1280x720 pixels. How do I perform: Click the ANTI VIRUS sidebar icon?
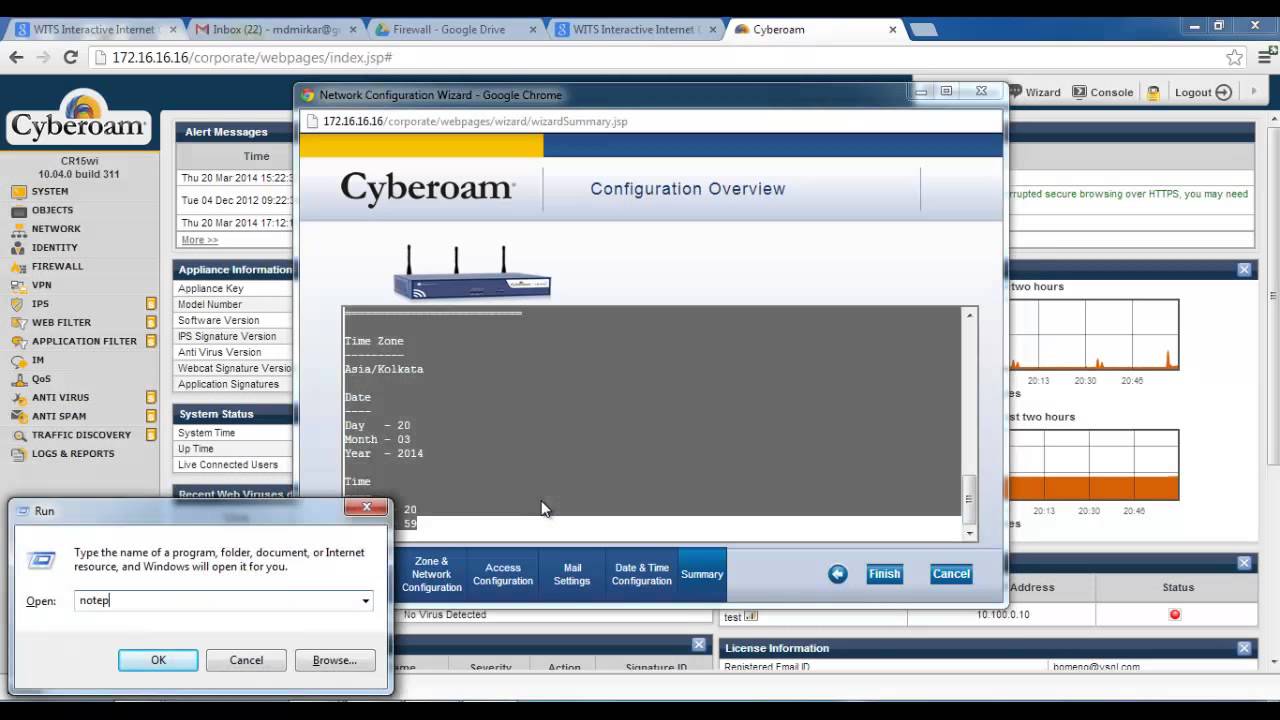click(x=18, y=397)
